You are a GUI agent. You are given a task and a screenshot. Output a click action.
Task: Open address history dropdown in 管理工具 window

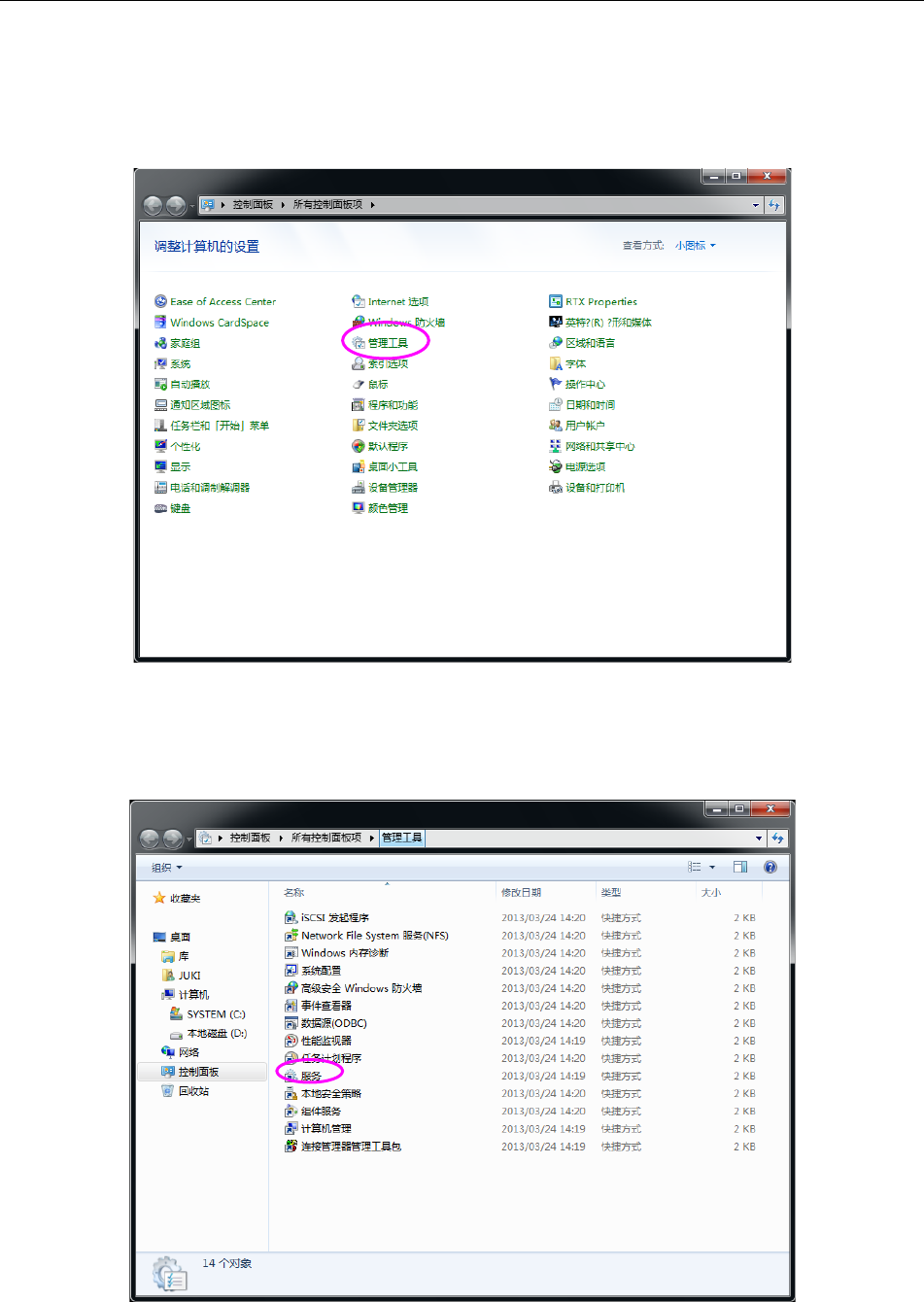(x=759, y=838)
